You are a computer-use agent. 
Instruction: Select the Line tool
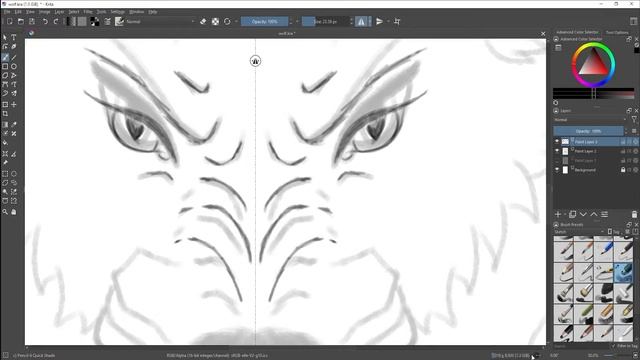[14, 57]
